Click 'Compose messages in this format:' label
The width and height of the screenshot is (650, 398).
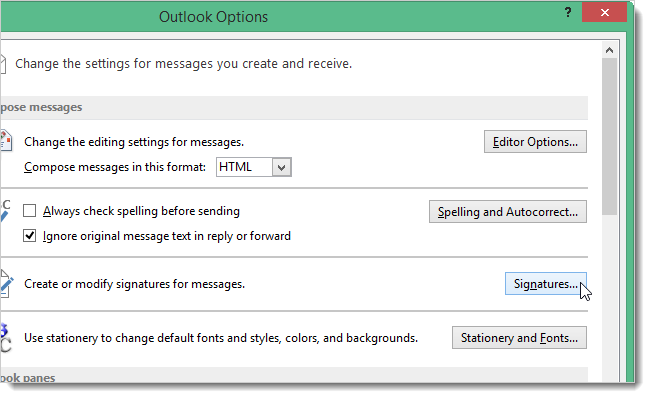pyautogui.click(x=115, y=167)
